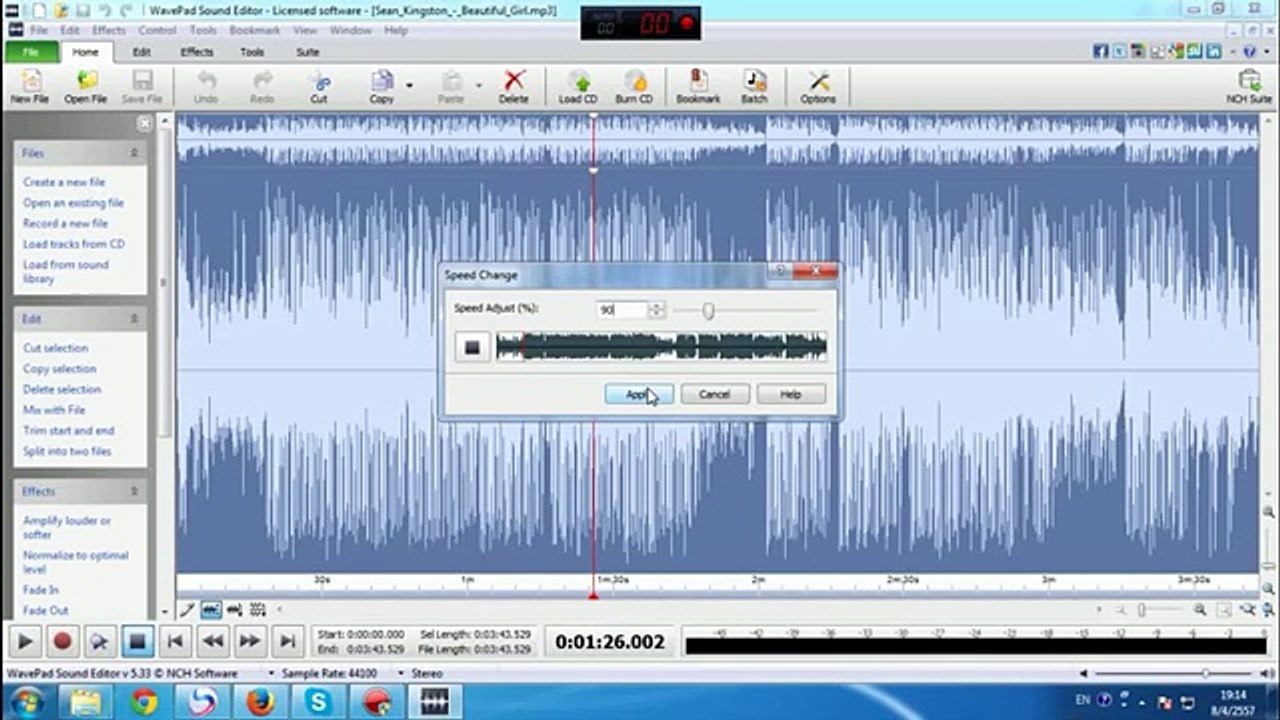Switch to the Tools ribbon tab
The height and width of the screenshot is (720, 1280).
252,52
